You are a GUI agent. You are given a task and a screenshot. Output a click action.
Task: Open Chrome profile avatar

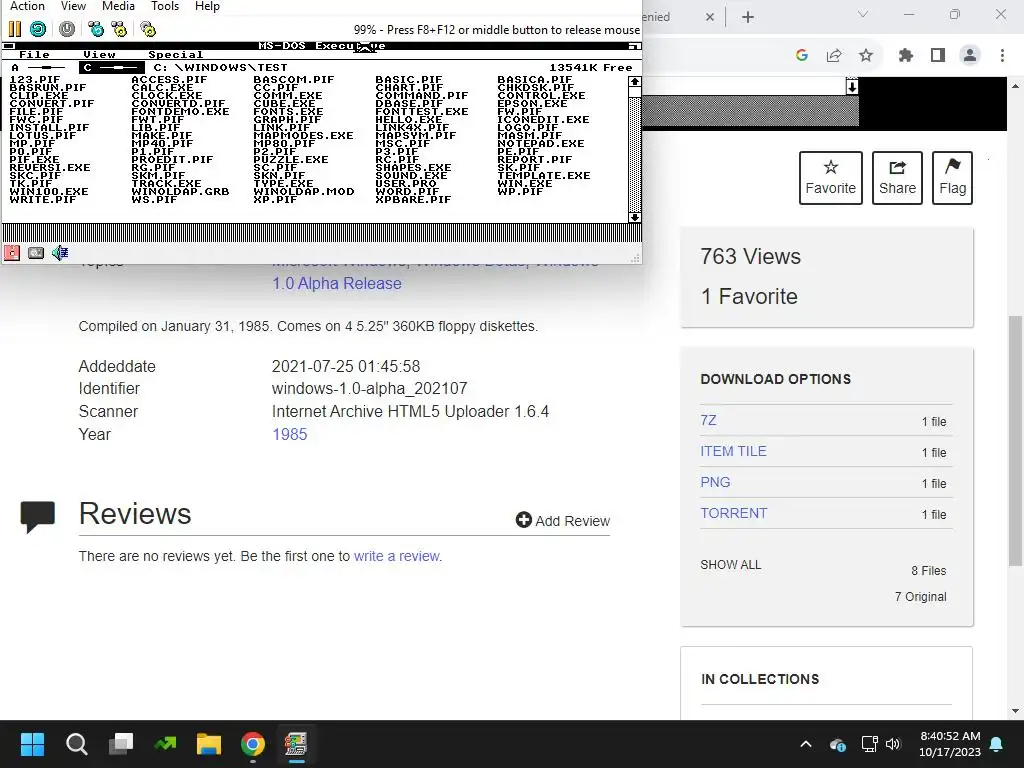pos(970,56)
